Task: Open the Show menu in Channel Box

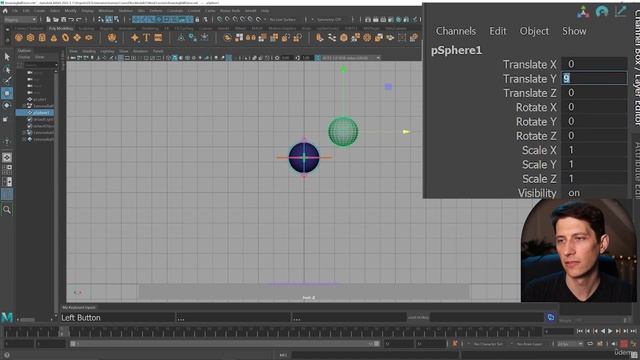Action: tap(574, 31)
